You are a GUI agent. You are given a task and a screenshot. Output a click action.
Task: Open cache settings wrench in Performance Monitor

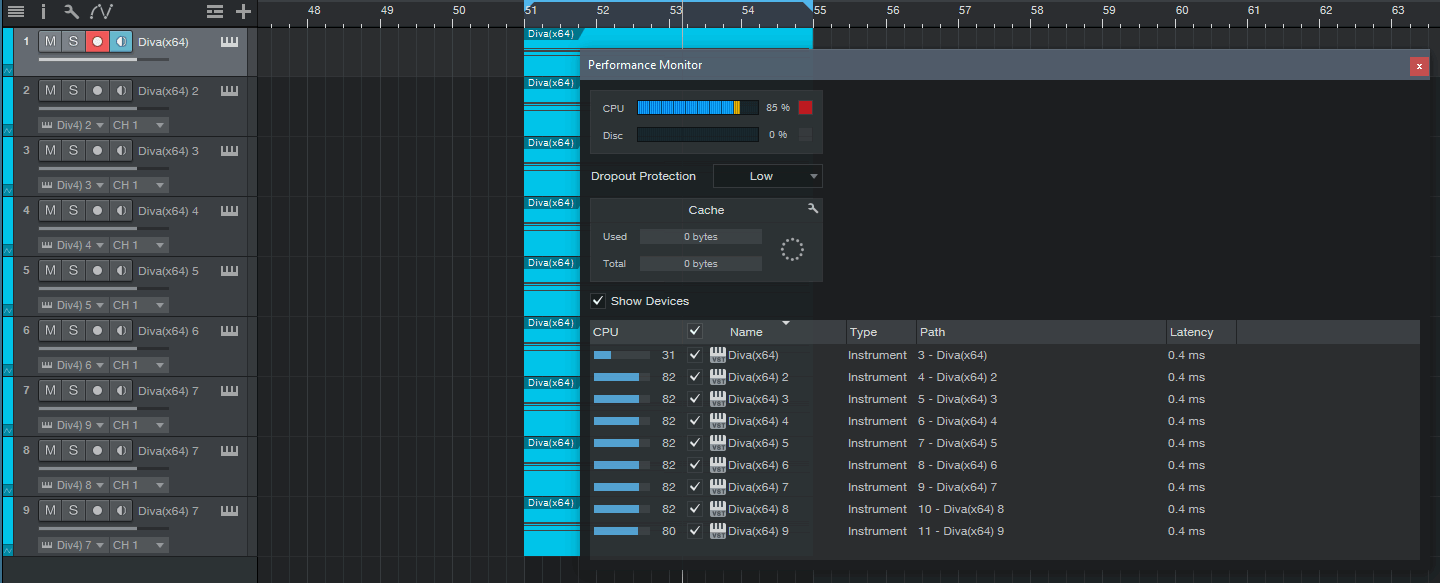(x=813, y=208)
